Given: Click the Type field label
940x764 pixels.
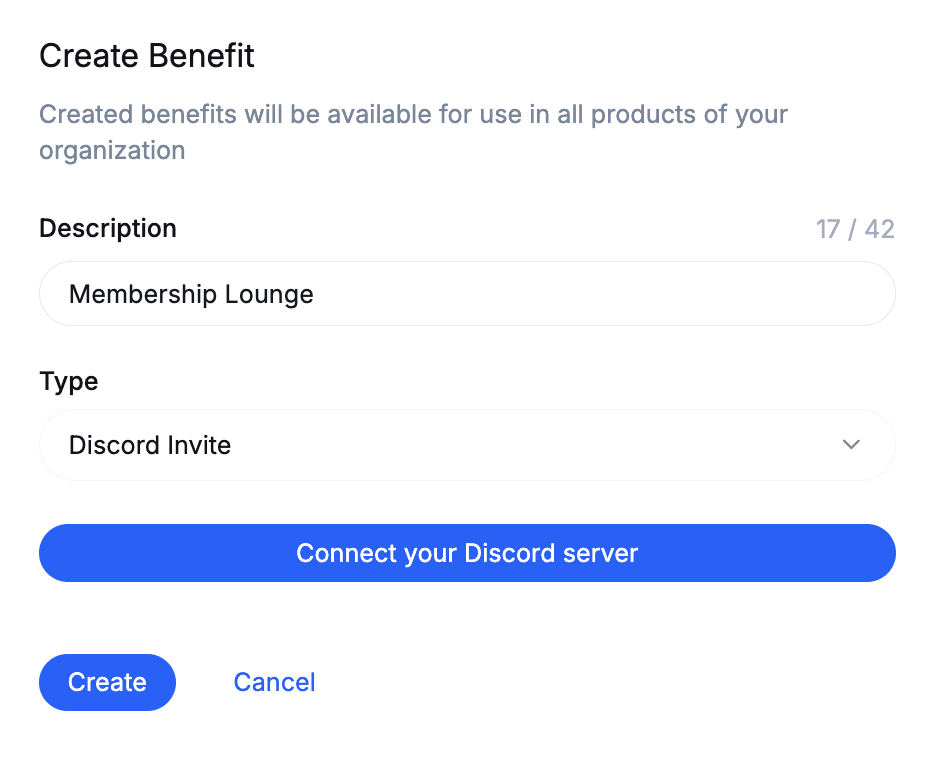Looking at the screenshot, I should click(68, 382).
